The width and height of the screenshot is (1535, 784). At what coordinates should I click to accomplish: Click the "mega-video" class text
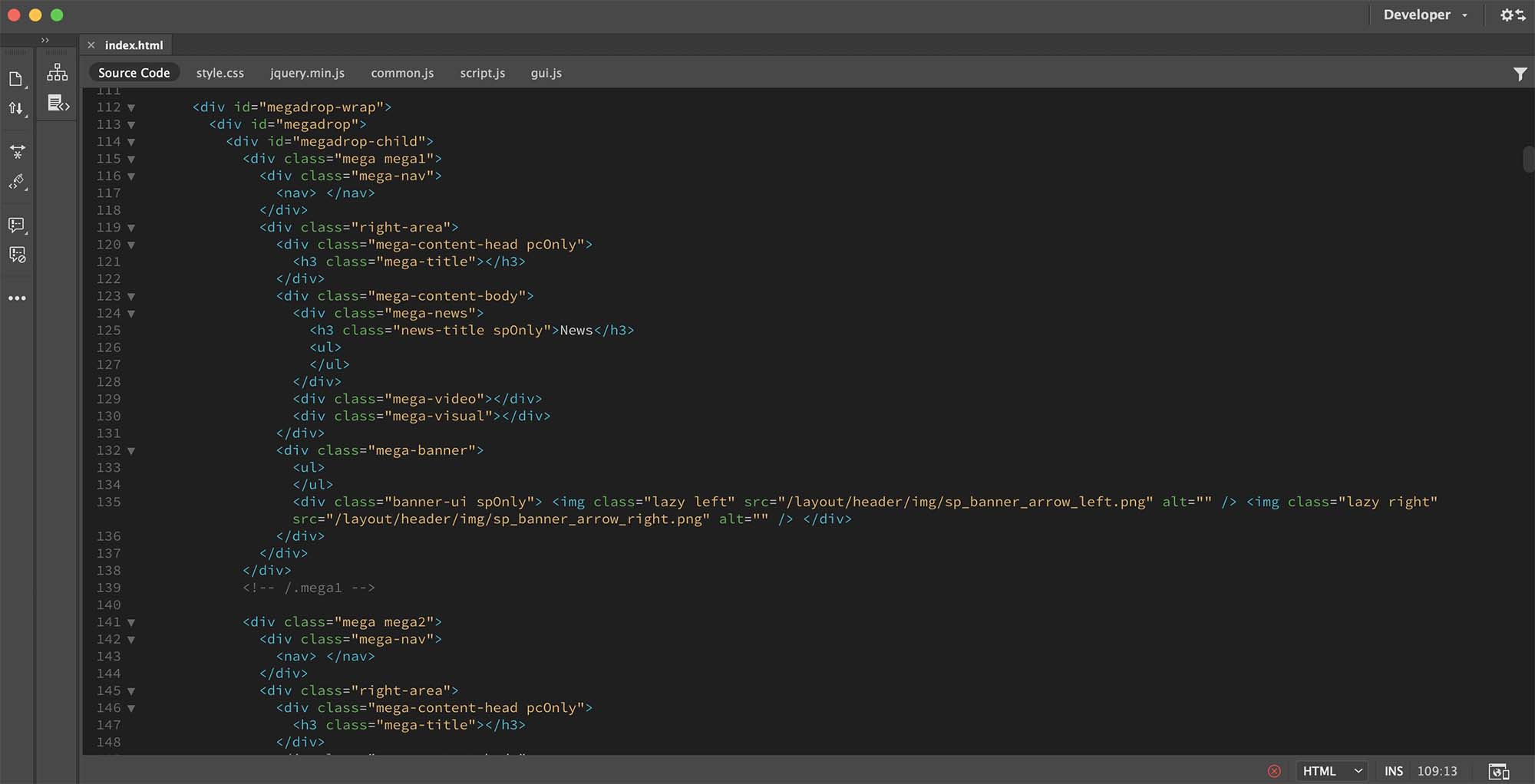(434, 399)
